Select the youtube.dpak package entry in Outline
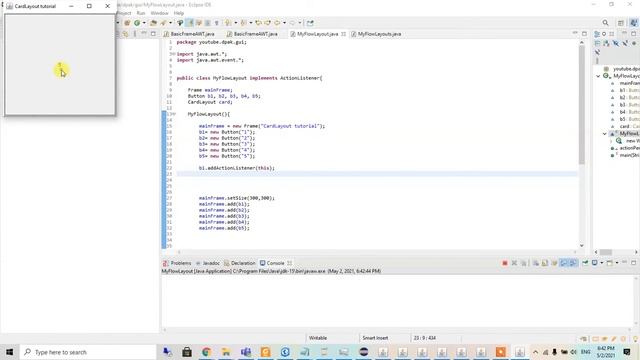Screen dimensions: 640x360 (626, 69)
